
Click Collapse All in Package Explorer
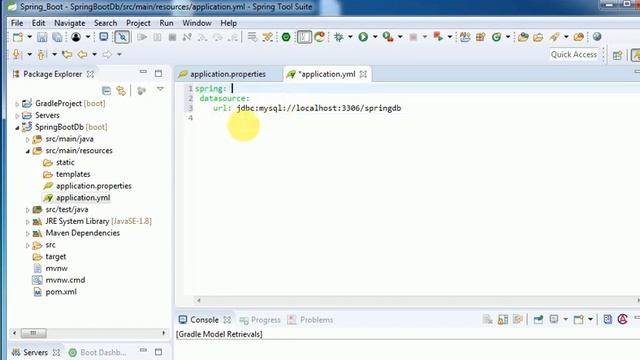106,90
